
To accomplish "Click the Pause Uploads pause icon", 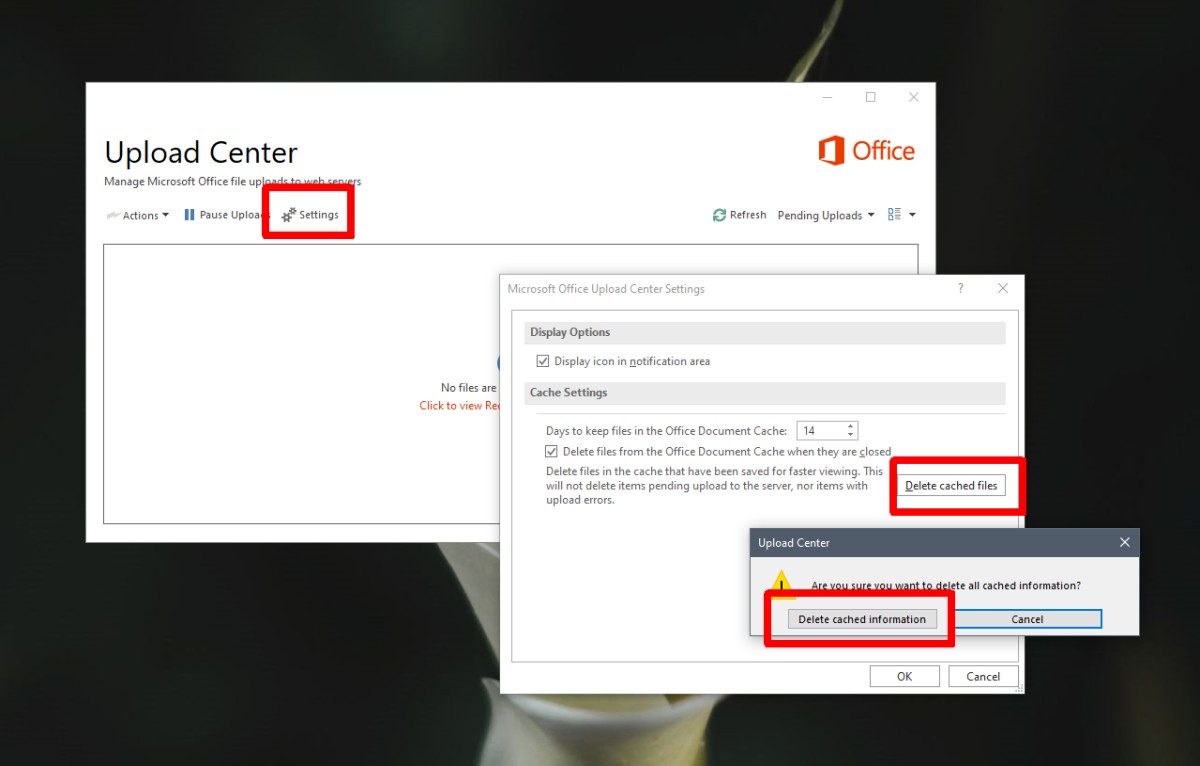I will coord(188,214).
